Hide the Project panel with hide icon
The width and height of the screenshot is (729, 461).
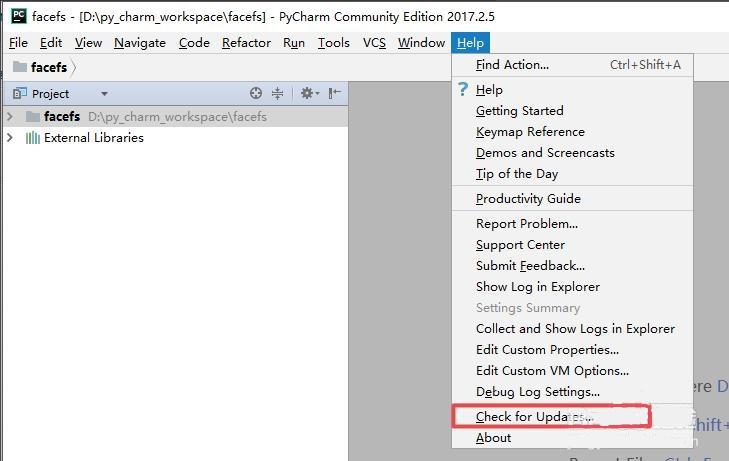334,93
